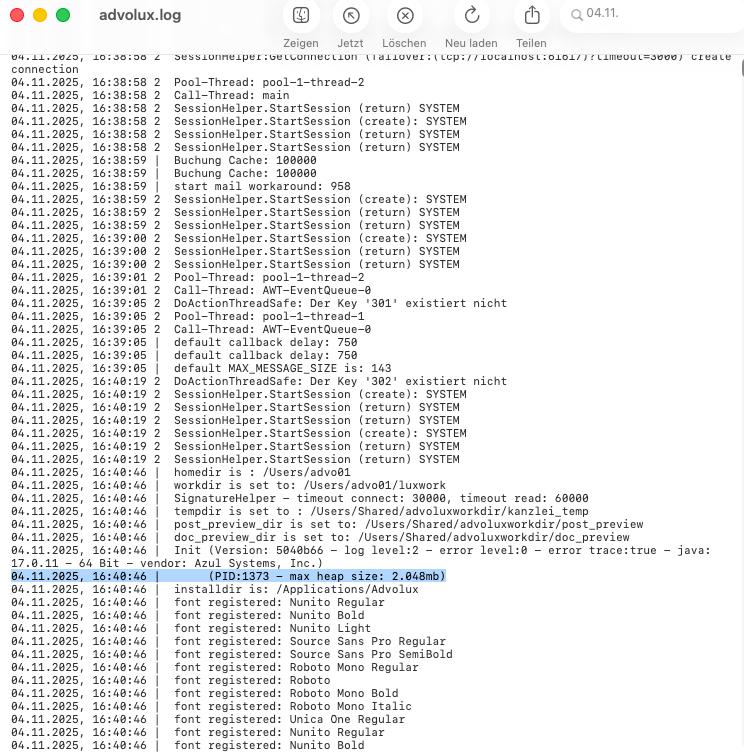
Task: Toggle the sidebar with the Zeigen icon
Action: (300, 16)
